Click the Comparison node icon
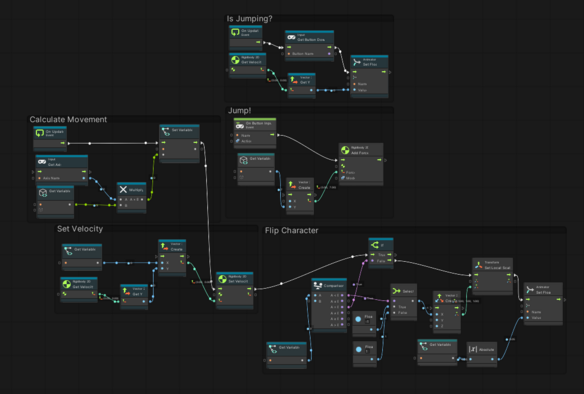 318,286
